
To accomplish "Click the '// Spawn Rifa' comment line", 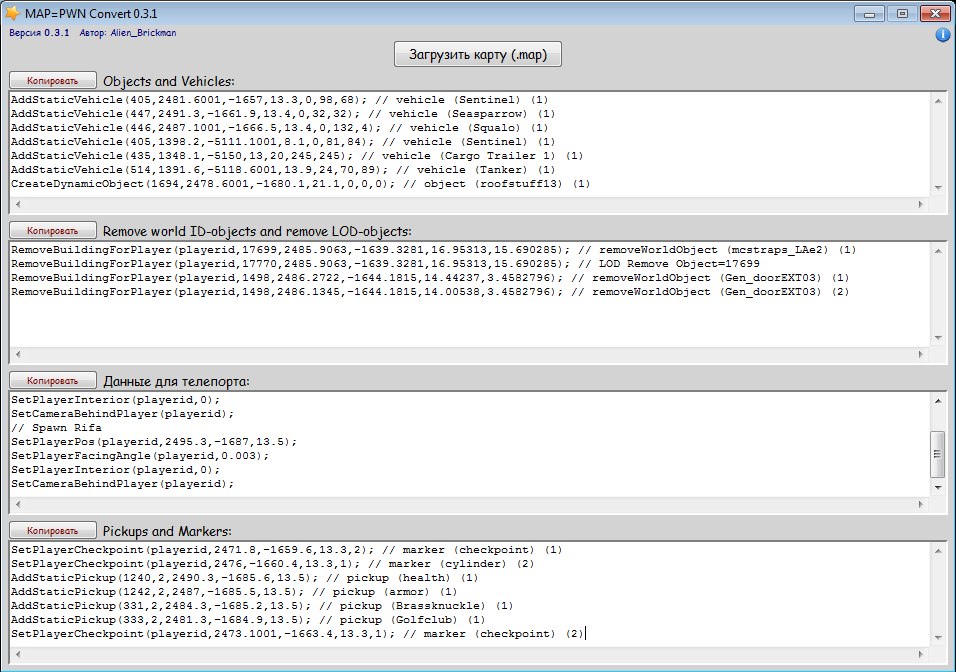I will pos(57,427).
